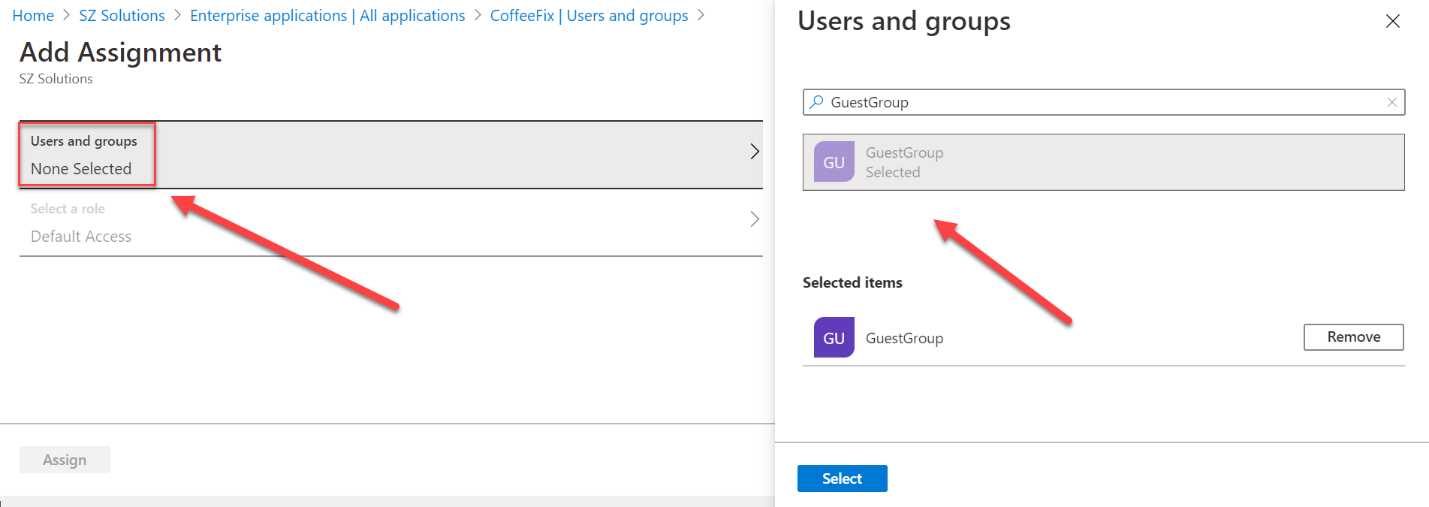This screenshot has width=1429, height=507.
Task: Select GuestGroup in the search results
Action: [1104, 162]
